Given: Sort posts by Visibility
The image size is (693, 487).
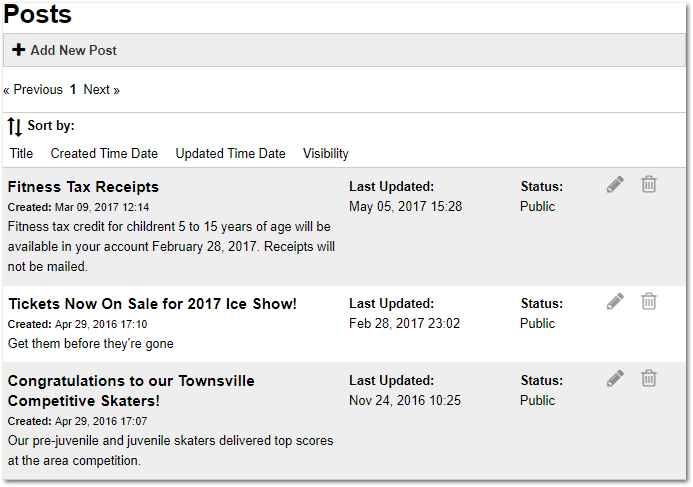Looking at the screenshot, I should click(326, 154).
